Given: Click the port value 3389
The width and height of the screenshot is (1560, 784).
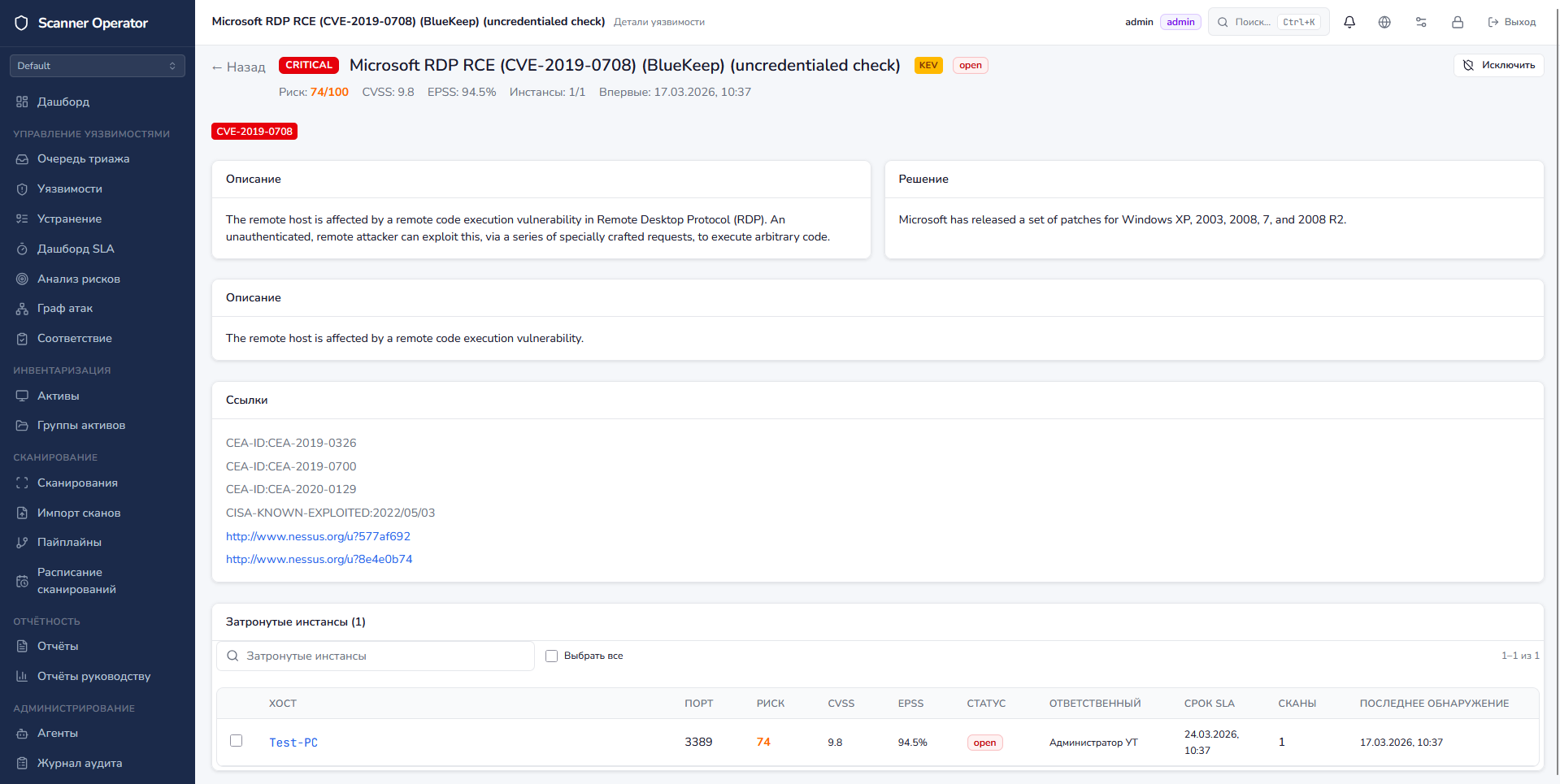Looking at the screenshot, I should 698,742.
